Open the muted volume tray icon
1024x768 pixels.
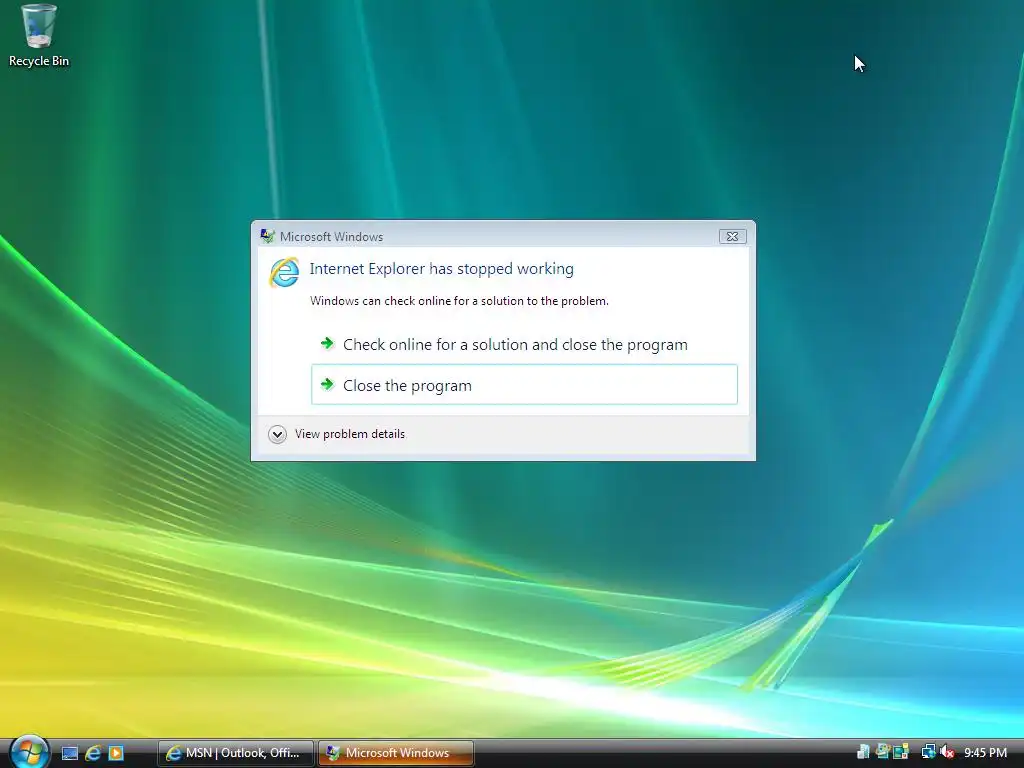click(947, 752)
